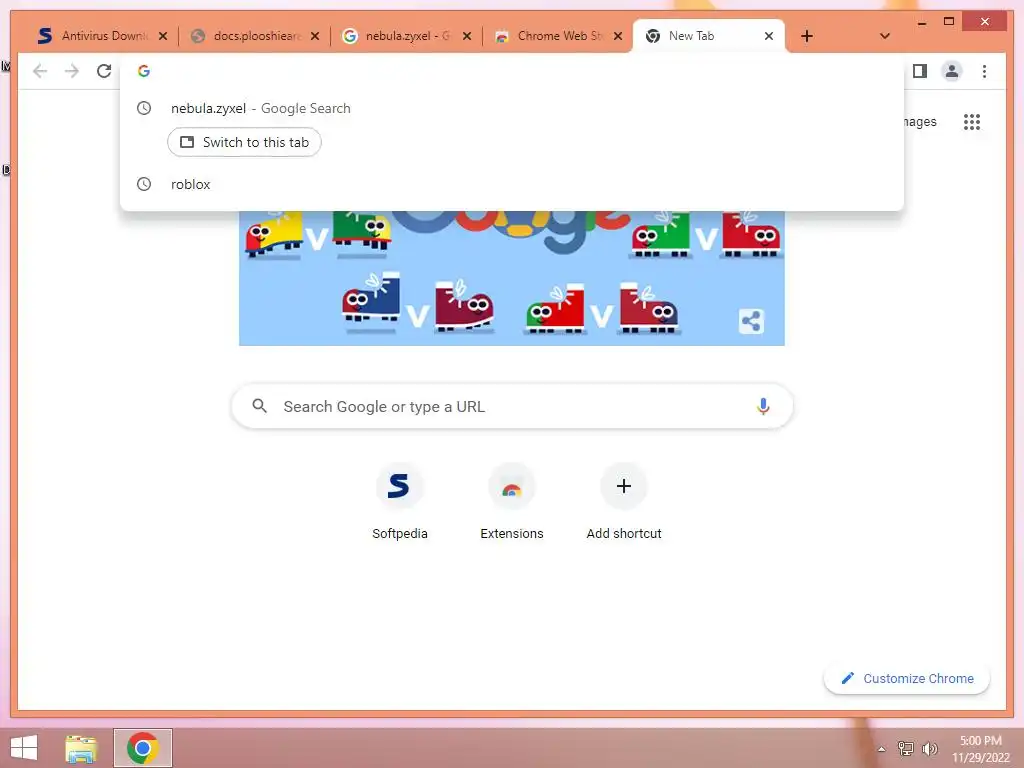1024x768 pixels.
Task: Open the Windows Start menu
Action: [24, 748]
